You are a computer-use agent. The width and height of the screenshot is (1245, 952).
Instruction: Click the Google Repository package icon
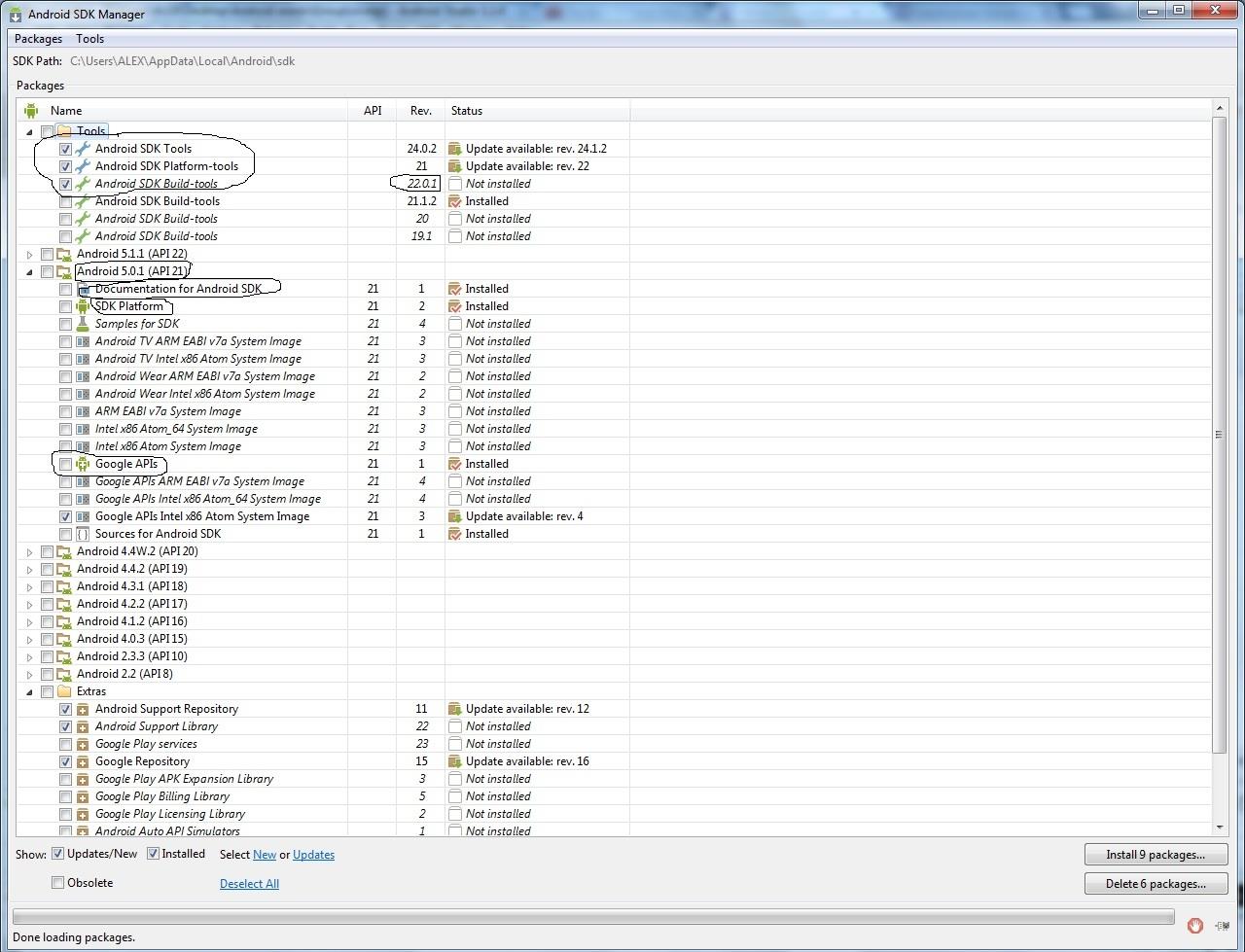(83, 761)
